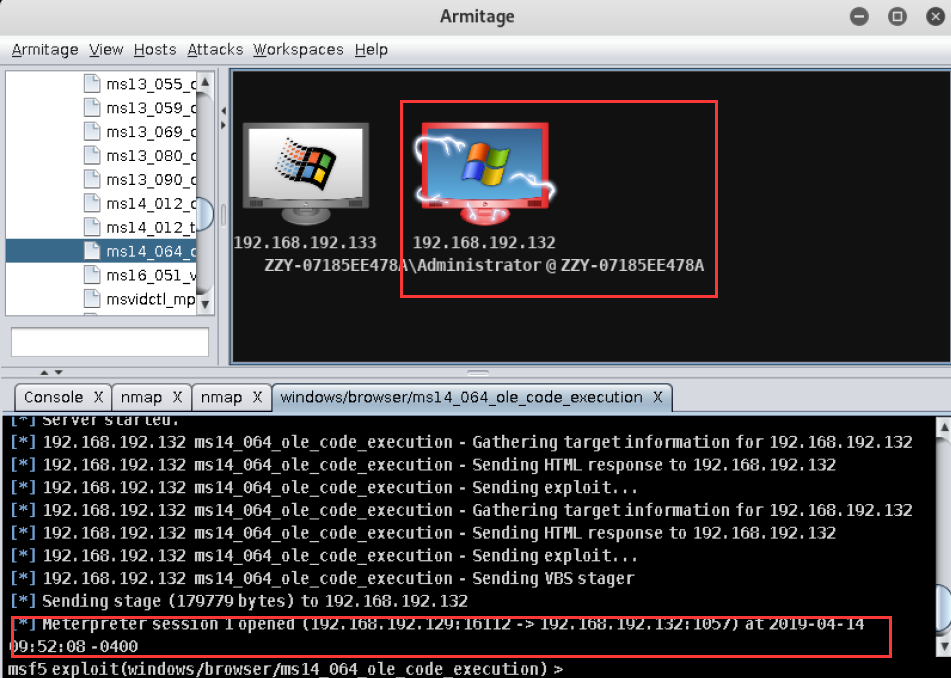Screen dimensions: 951x678
Task: Switch to the first nmap tab
Action: [x=141, y=397]
